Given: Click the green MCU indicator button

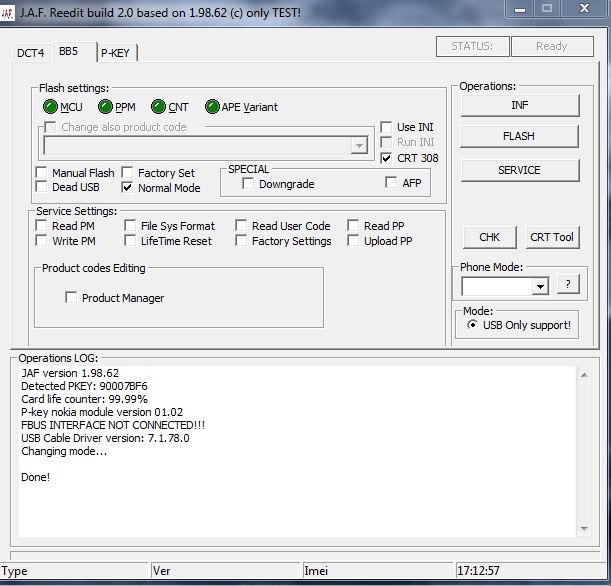Looking at the screenshot, I should pyautogui.click(x=50, y=107).
